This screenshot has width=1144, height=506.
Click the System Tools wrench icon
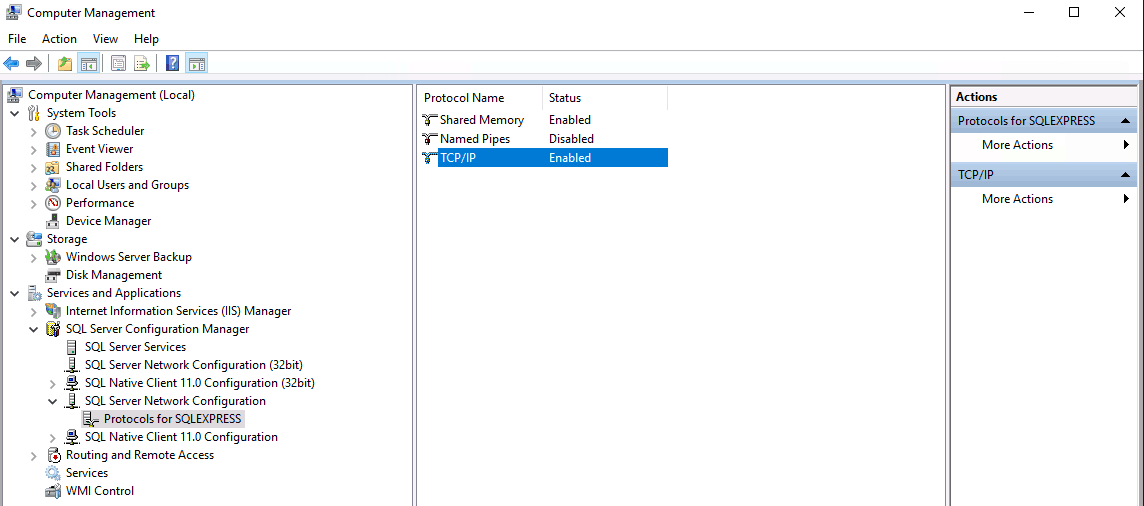click(x=34, y=113)
